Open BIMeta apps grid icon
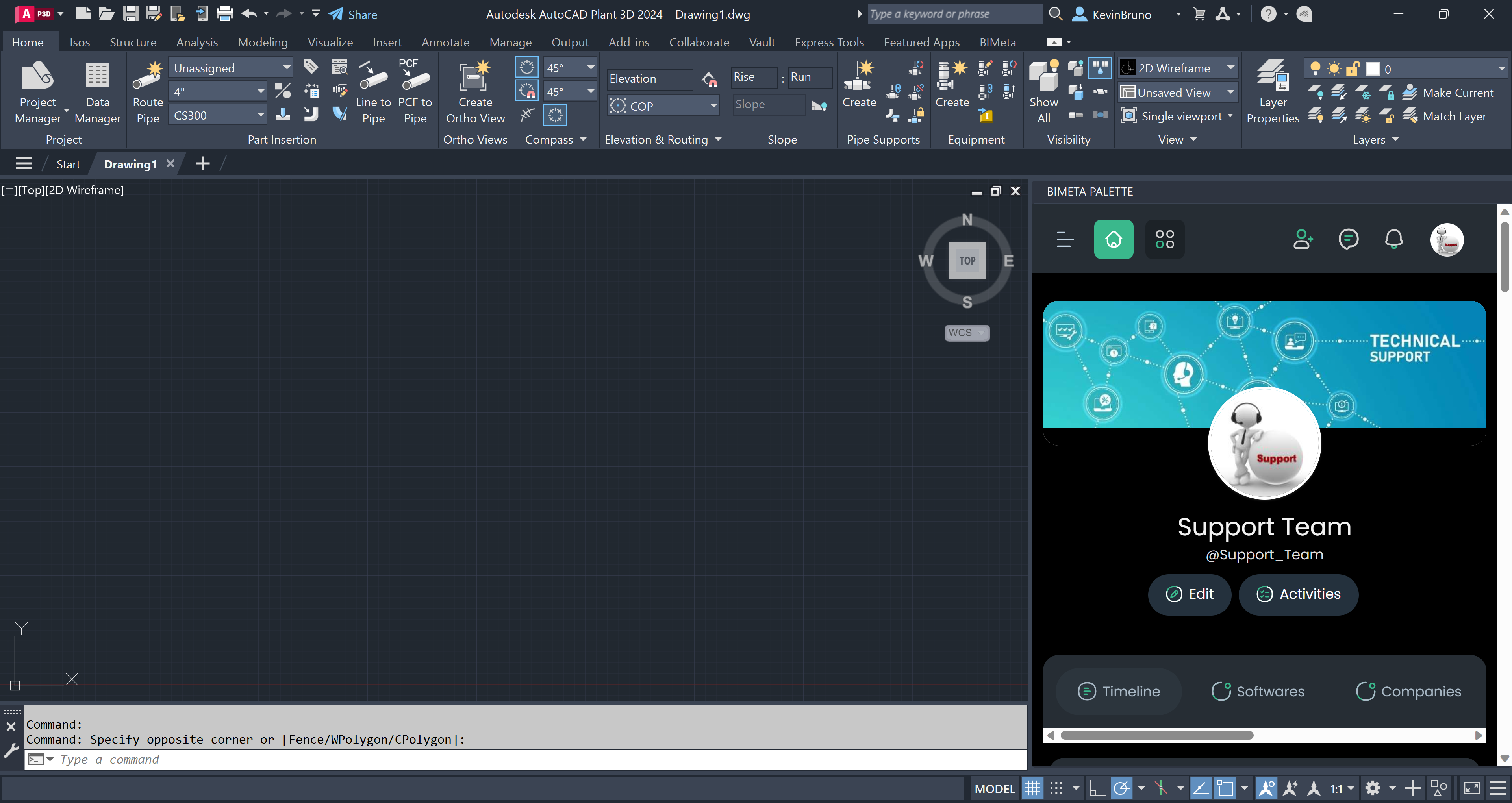This screenshot has height=803, width=1512. [x=1165, y=239]
